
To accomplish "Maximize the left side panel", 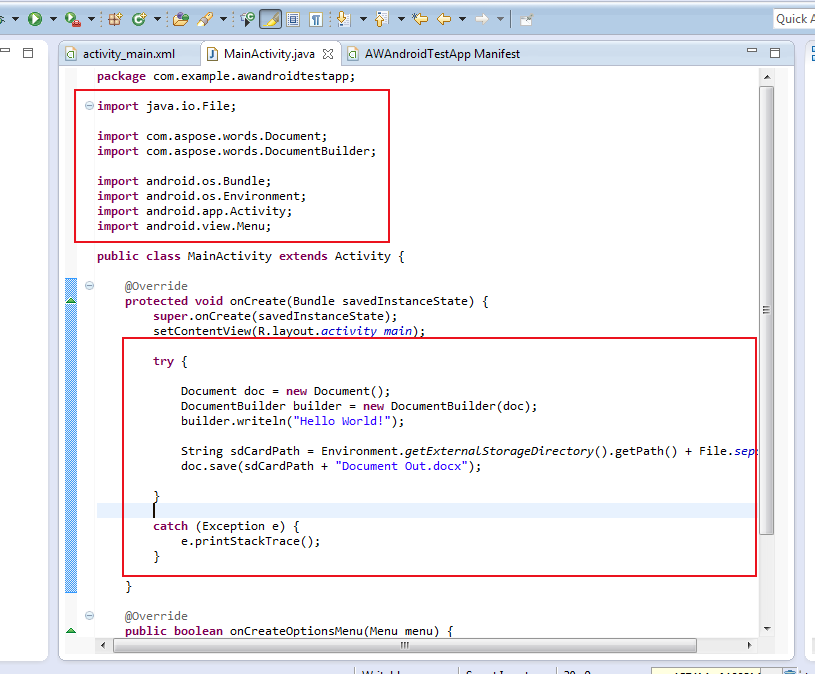I will pos(28,52).
